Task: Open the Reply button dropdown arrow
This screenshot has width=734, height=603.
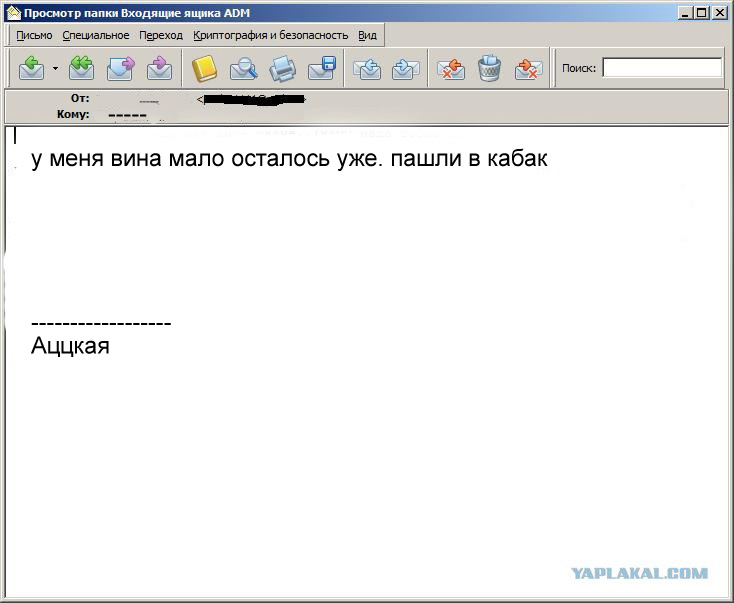Action: [x=55, y=68]
